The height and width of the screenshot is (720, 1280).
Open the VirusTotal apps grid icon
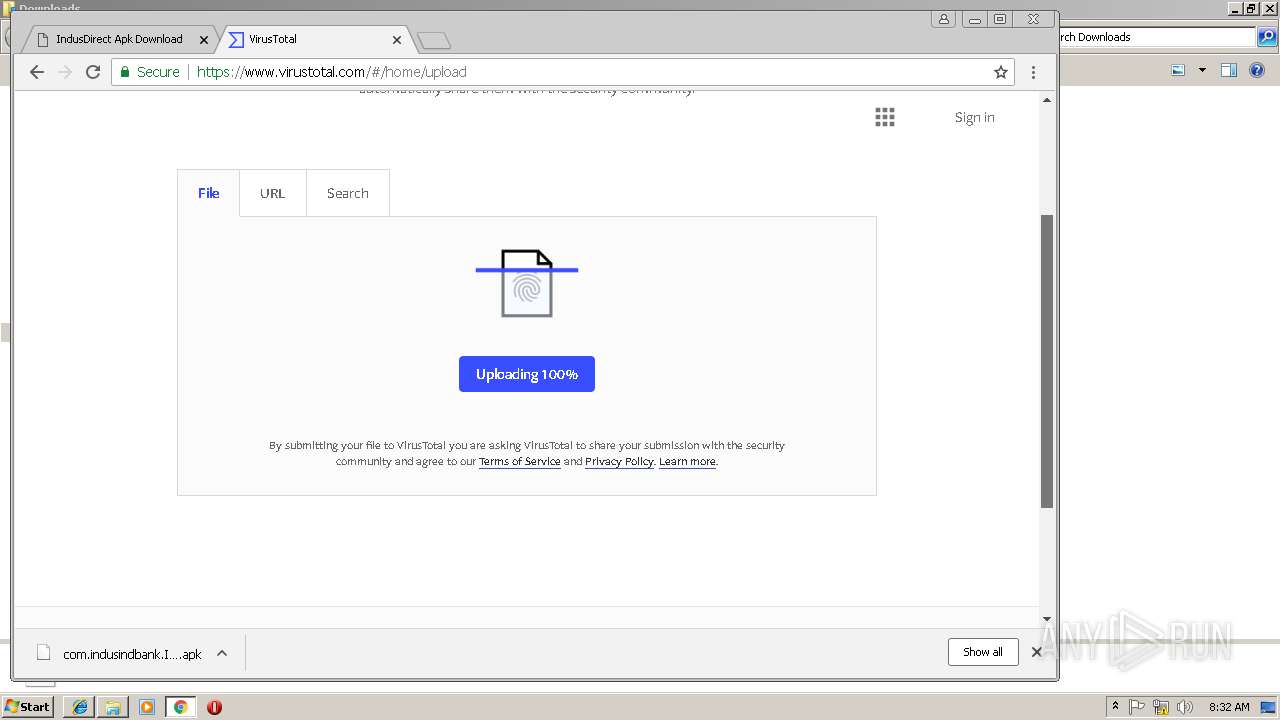point(885,117)
